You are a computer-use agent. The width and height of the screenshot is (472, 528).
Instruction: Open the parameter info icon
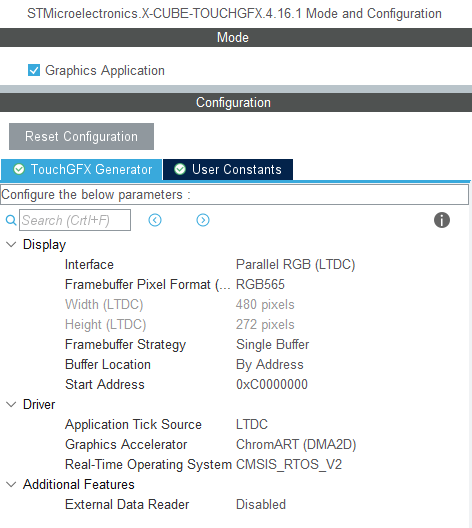point(442,220)
